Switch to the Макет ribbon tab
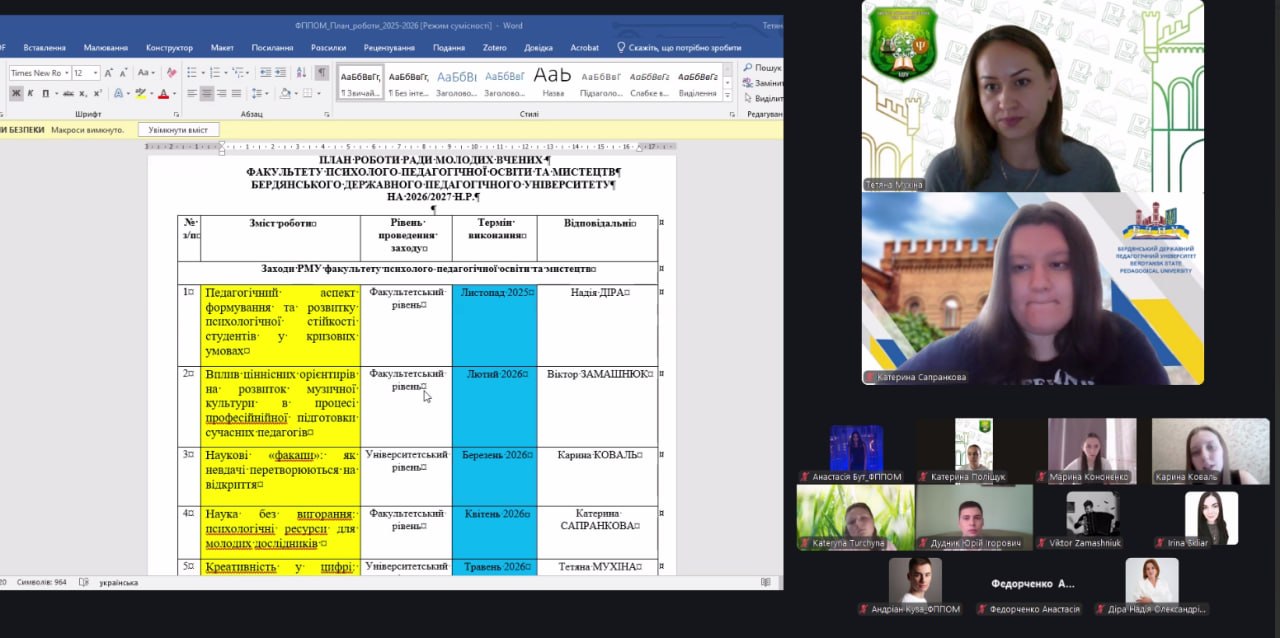Viewport: 1280px width, 638px height. point(222,47)
